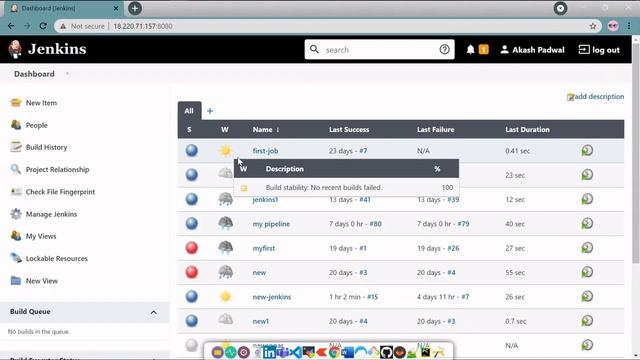Schedule a build for myfirst
640x360 pixels.
click(x=587, y=248)
